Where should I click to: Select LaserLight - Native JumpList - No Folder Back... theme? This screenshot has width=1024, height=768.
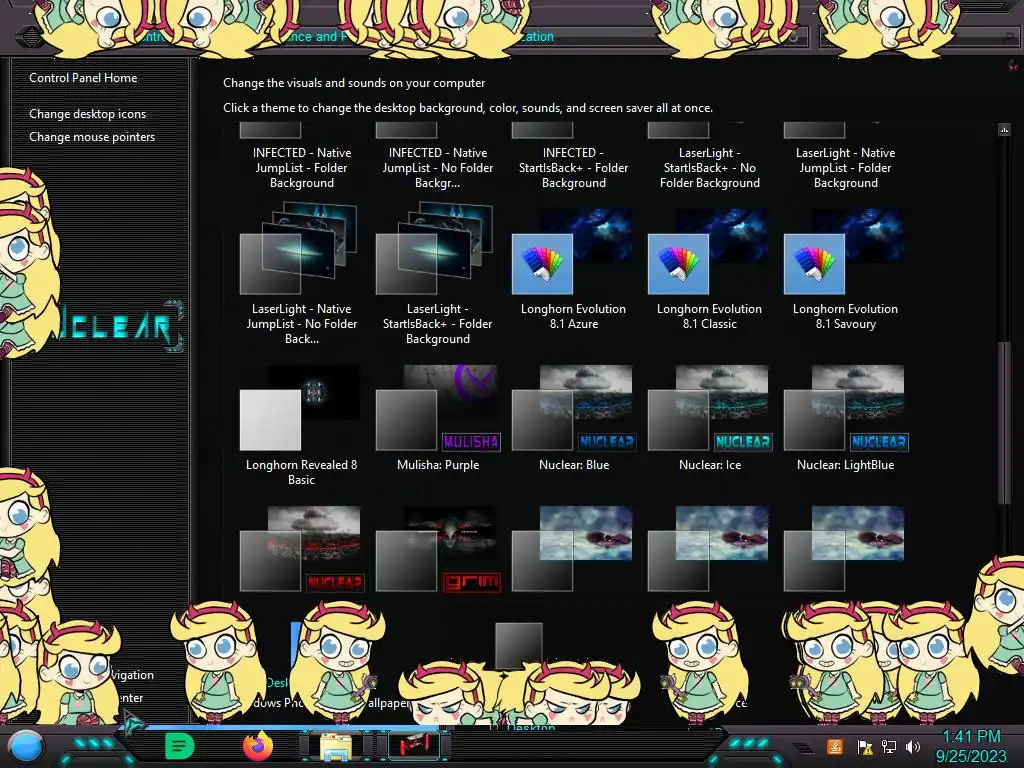tap(302, 274)
